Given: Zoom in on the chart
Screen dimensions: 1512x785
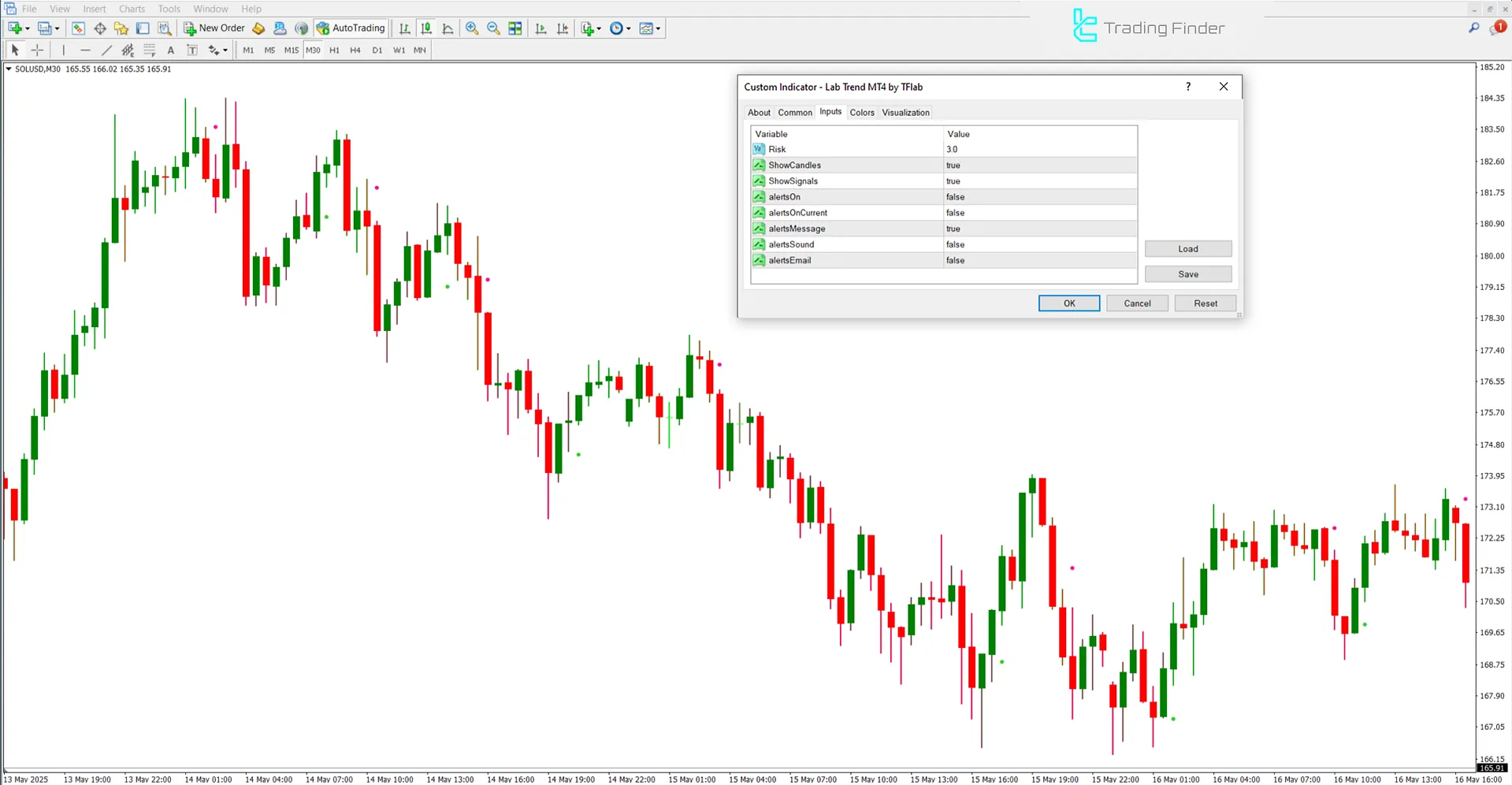Looking at the screenshot, I should [472, 28].
